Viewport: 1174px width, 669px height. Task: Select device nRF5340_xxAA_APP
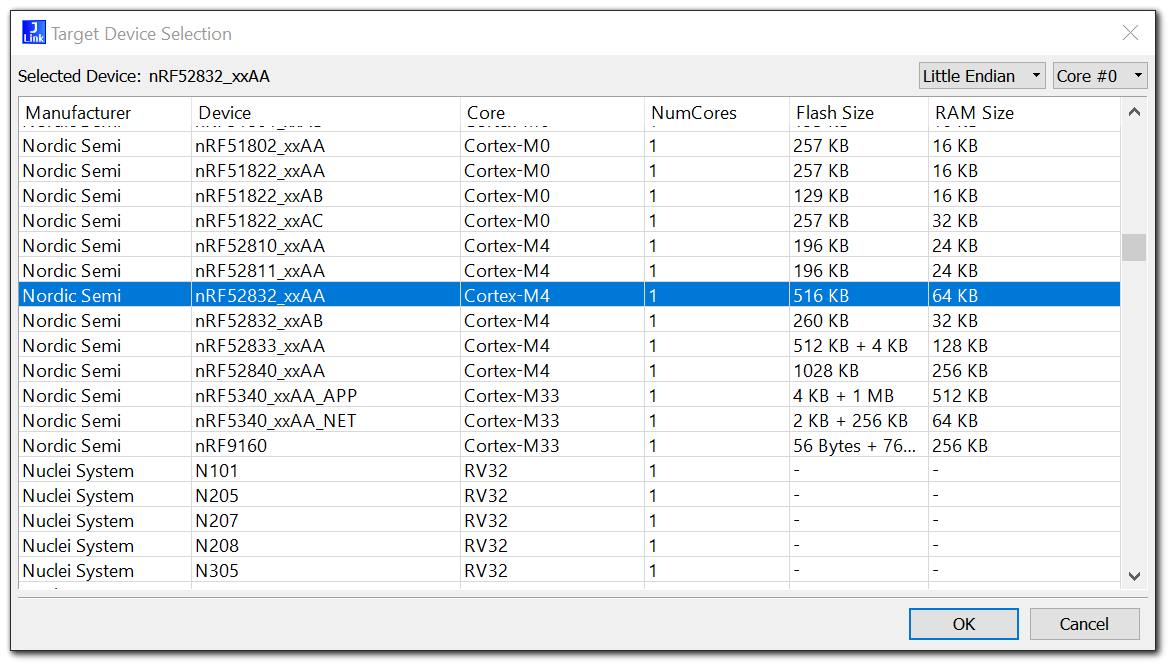[569, 395]
